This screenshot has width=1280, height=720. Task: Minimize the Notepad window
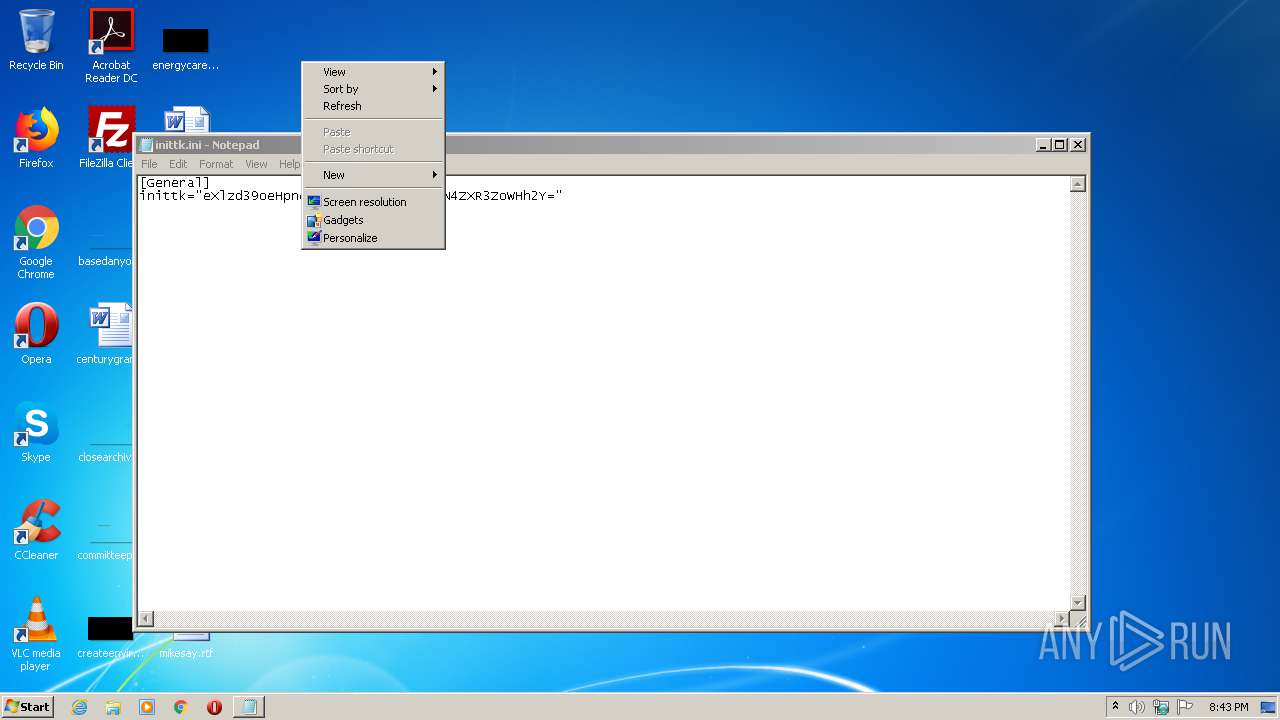point(1044,145)
